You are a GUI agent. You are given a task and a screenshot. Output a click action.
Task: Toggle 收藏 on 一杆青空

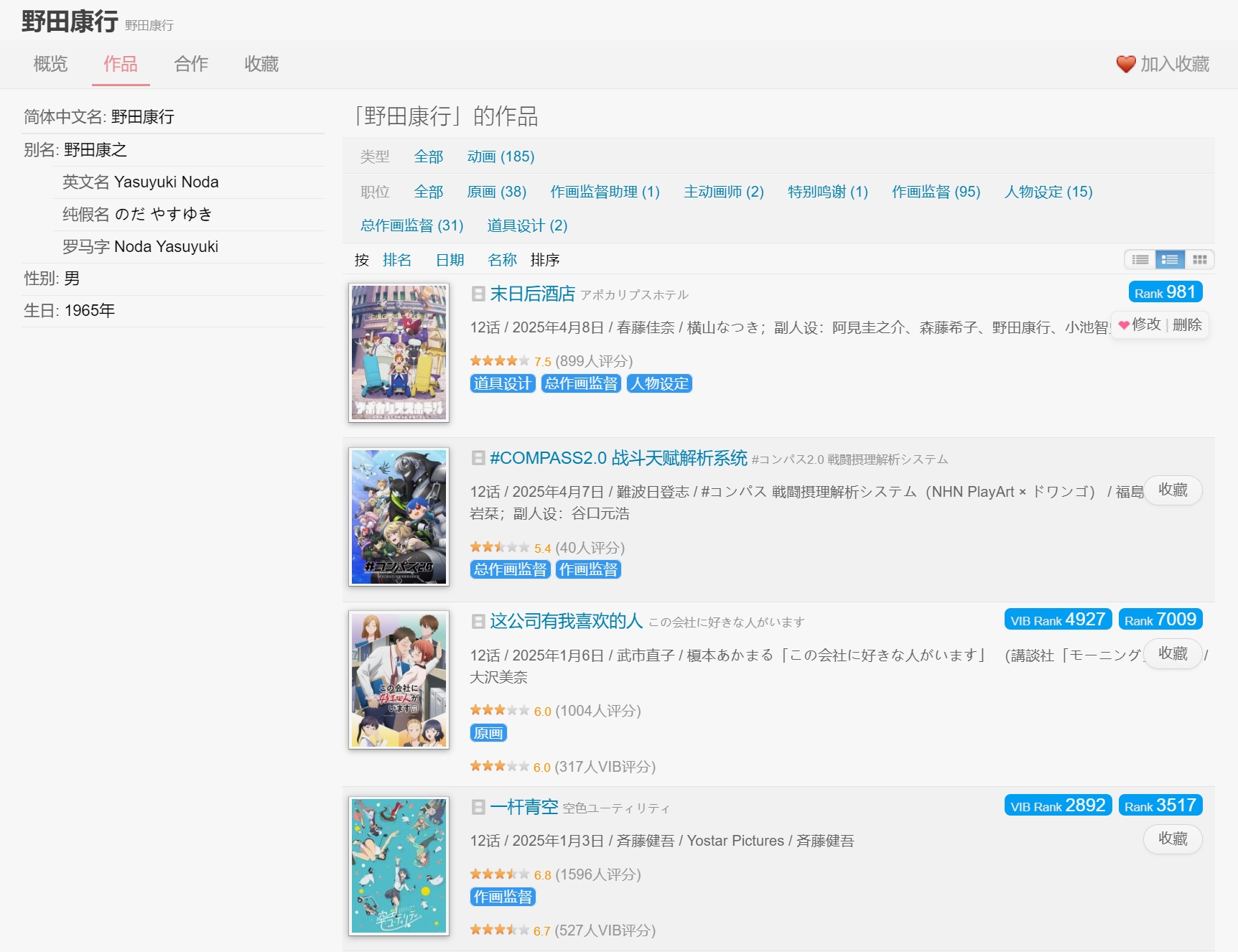point(1173,839)
